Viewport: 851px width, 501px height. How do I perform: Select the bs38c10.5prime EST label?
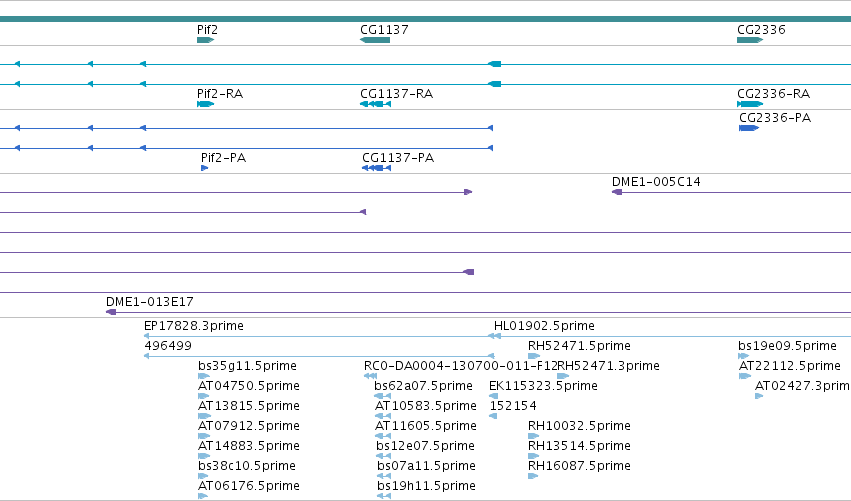click(247, 466)
